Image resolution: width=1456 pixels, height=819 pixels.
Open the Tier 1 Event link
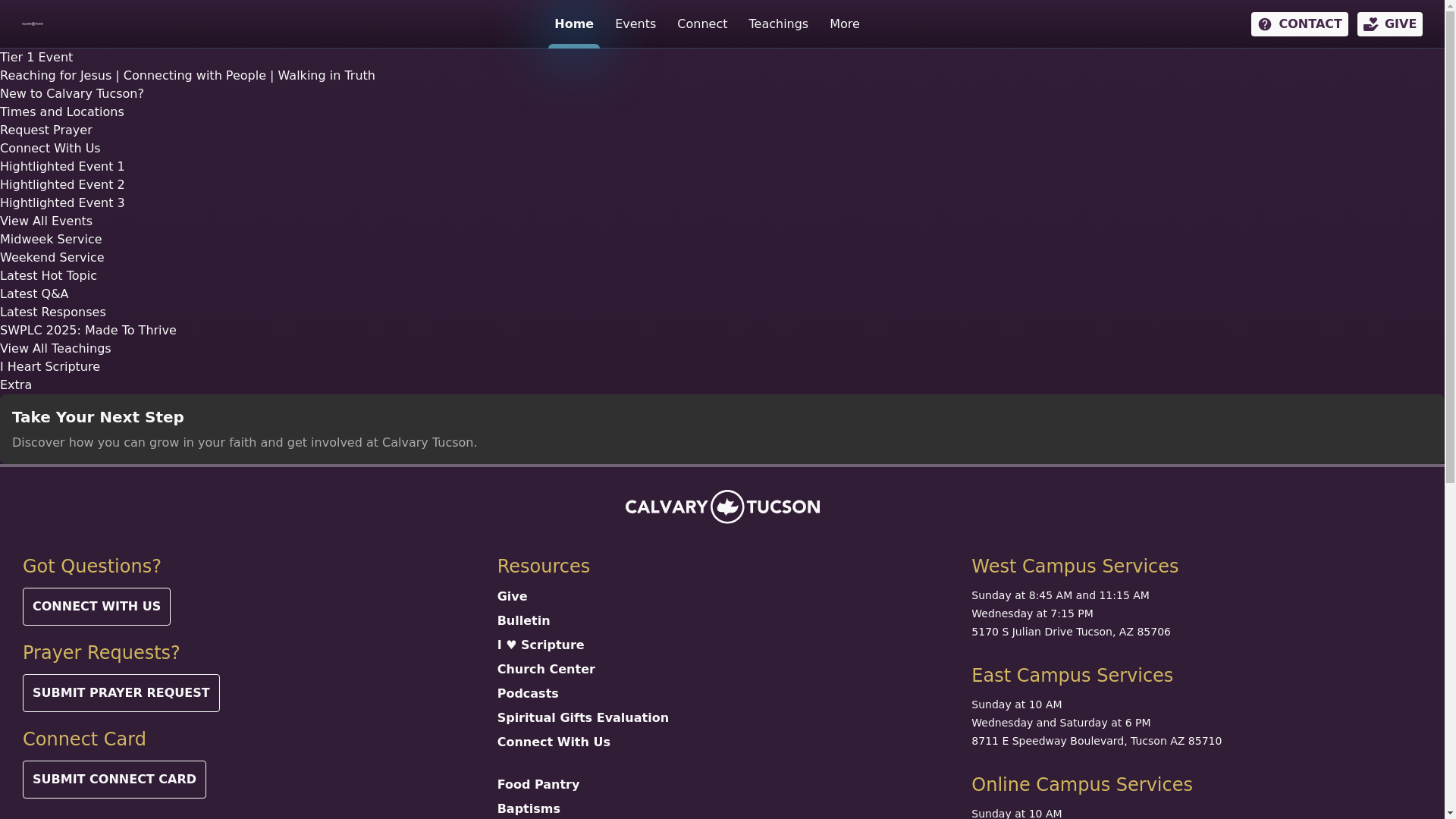click(36, 58)
